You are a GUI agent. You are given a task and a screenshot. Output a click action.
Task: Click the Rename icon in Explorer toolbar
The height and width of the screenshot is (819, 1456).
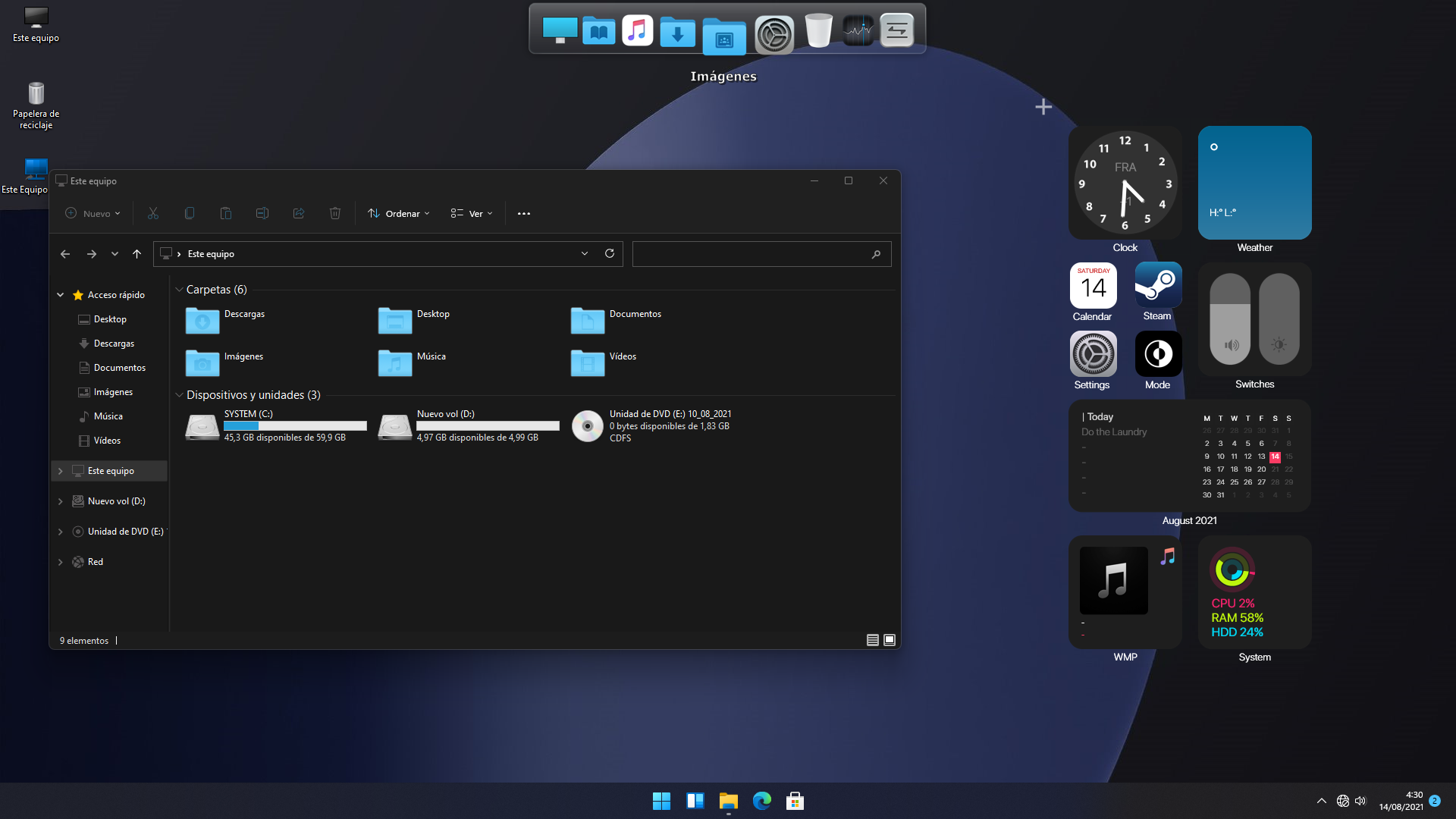[x=262, y=213]
